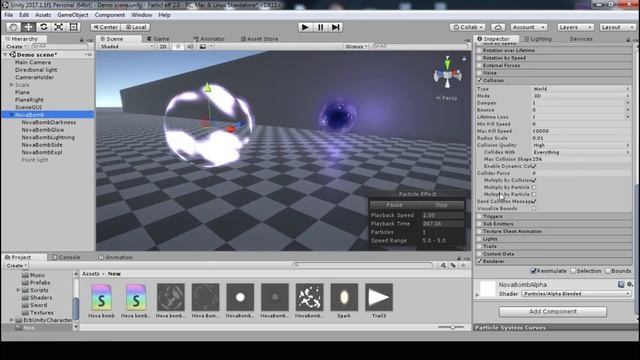Screen dimensions: 640x360
Task: Collapse the NovaBomb hierarchy item
Action: point(11,115)
